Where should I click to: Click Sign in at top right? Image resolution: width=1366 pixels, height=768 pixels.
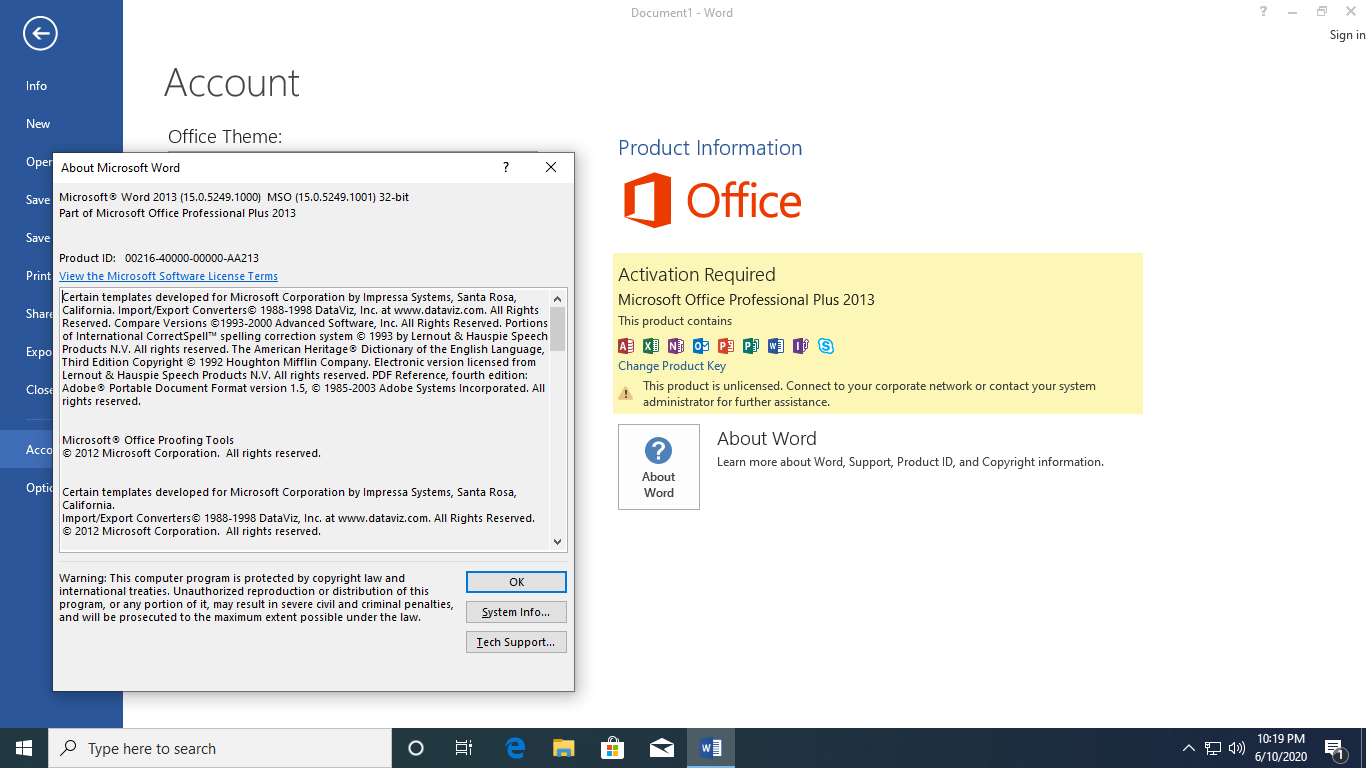(1347, 35)
